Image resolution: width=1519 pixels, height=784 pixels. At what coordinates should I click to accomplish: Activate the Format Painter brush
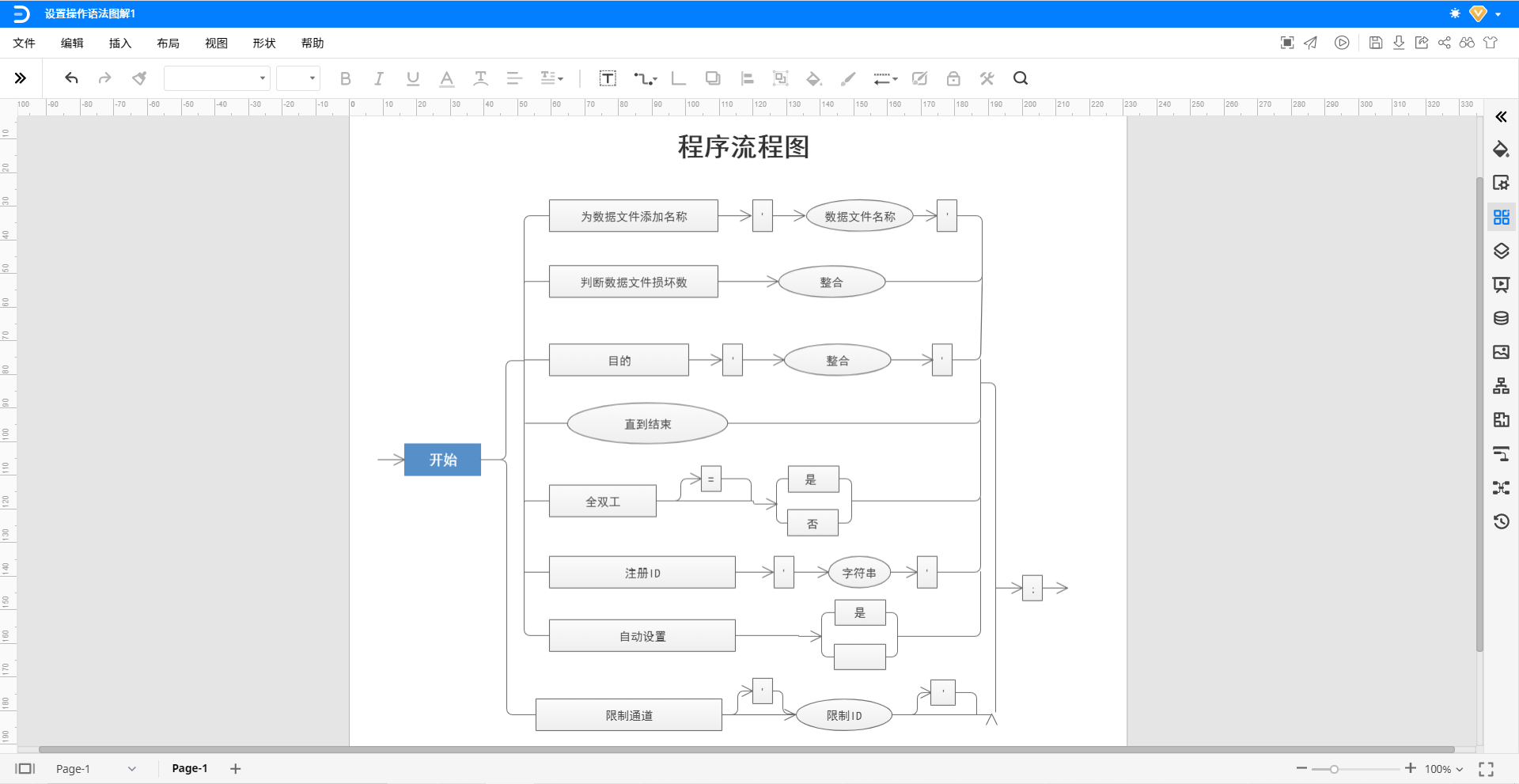coord(139,78)
